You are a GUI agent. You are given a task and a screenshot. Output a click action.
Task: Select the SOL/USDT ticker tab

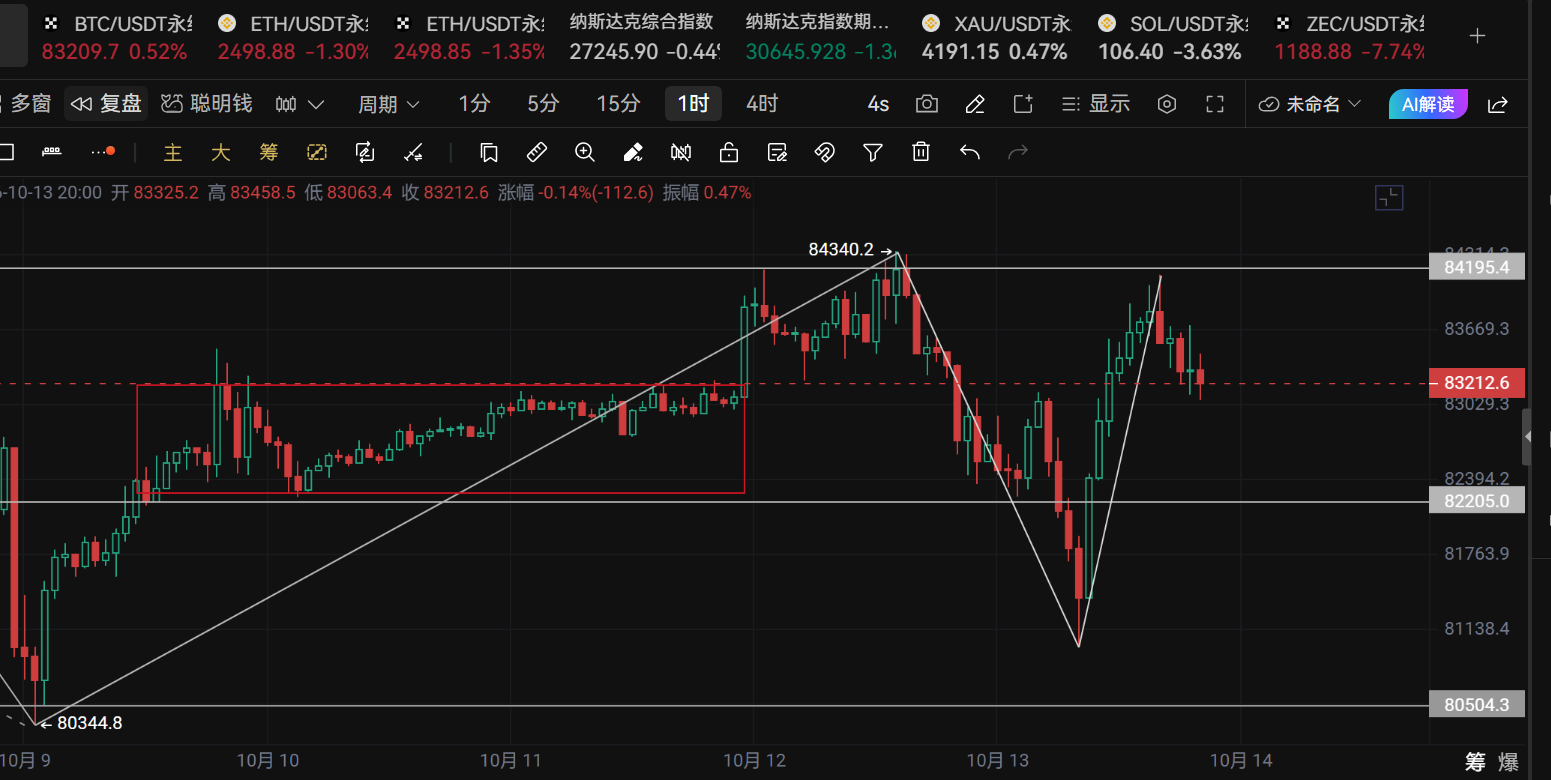[1172, 37]
